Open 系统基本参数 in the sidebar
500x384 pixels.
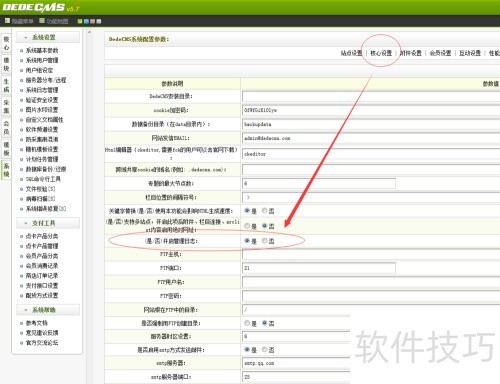pos(42,50)
